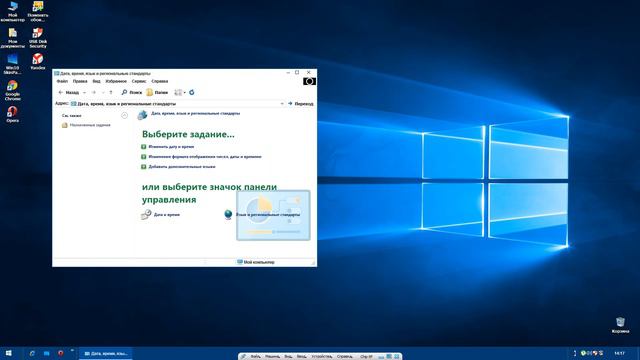640x360 pixels.
Task: Click Мой компьютер in status bar
Action: (x=256, y=262)
